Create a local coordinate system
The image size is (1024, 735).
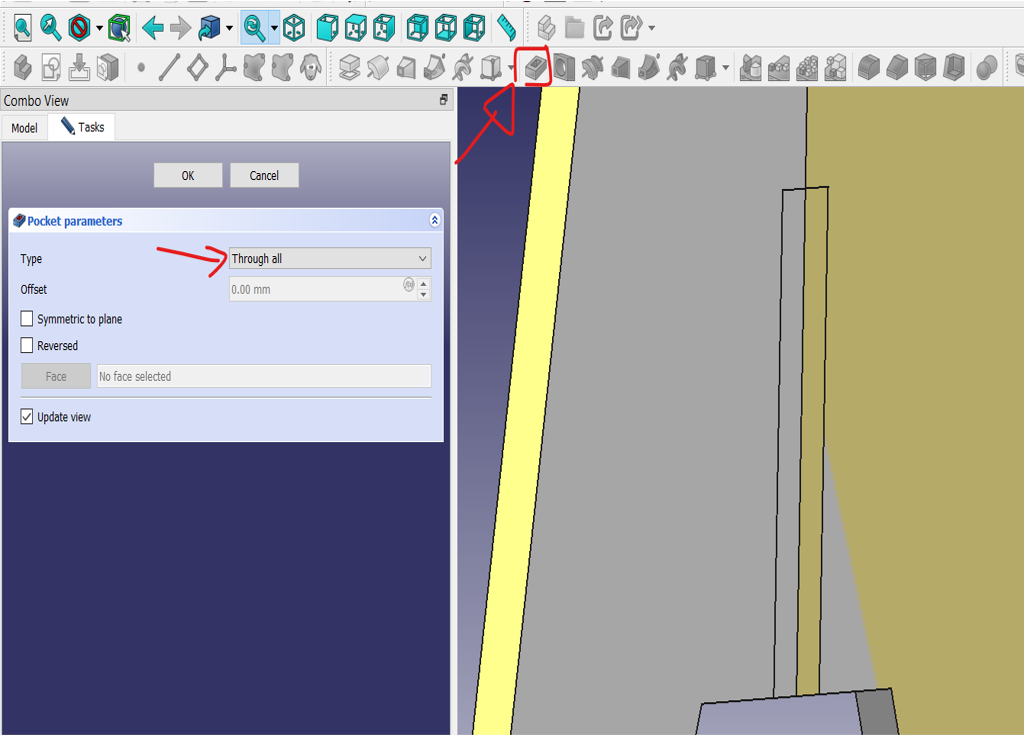[x=225, y=67]
